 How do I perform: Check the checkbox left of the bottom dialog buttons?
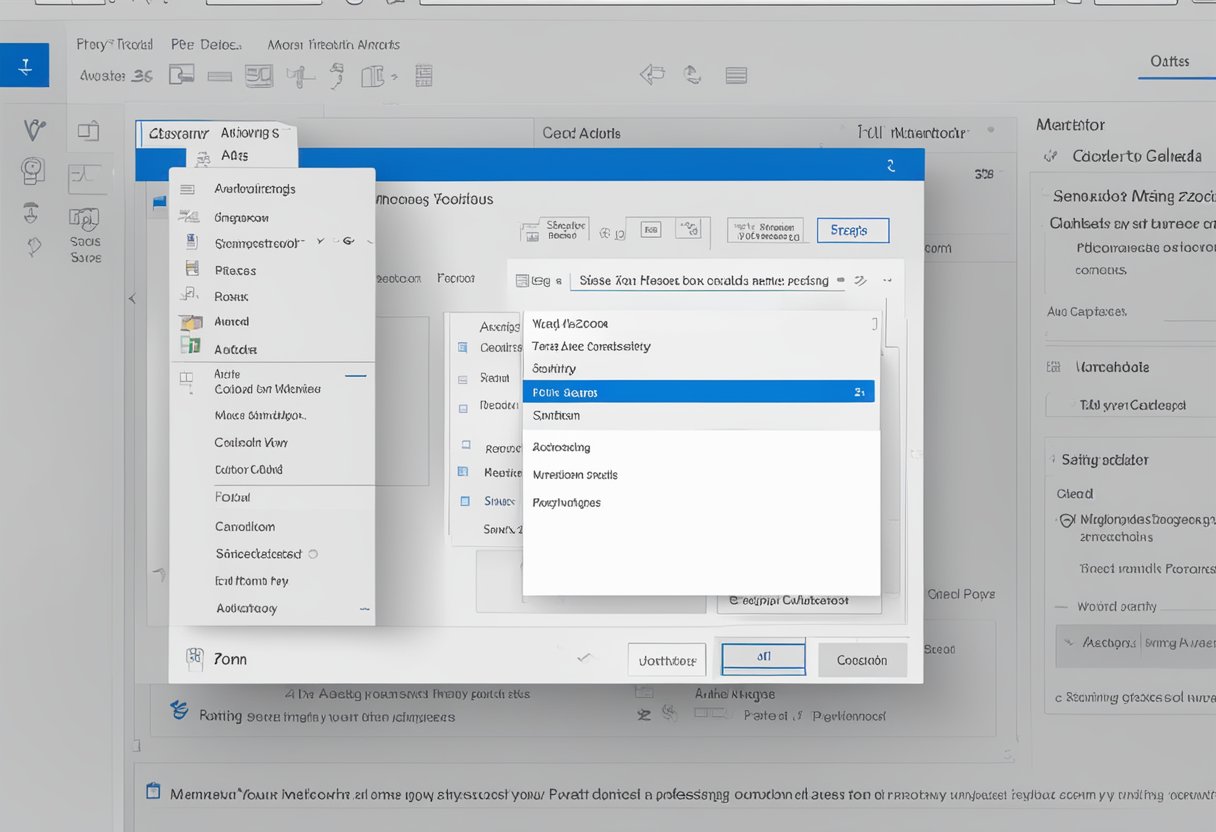(x=585, y=660)
